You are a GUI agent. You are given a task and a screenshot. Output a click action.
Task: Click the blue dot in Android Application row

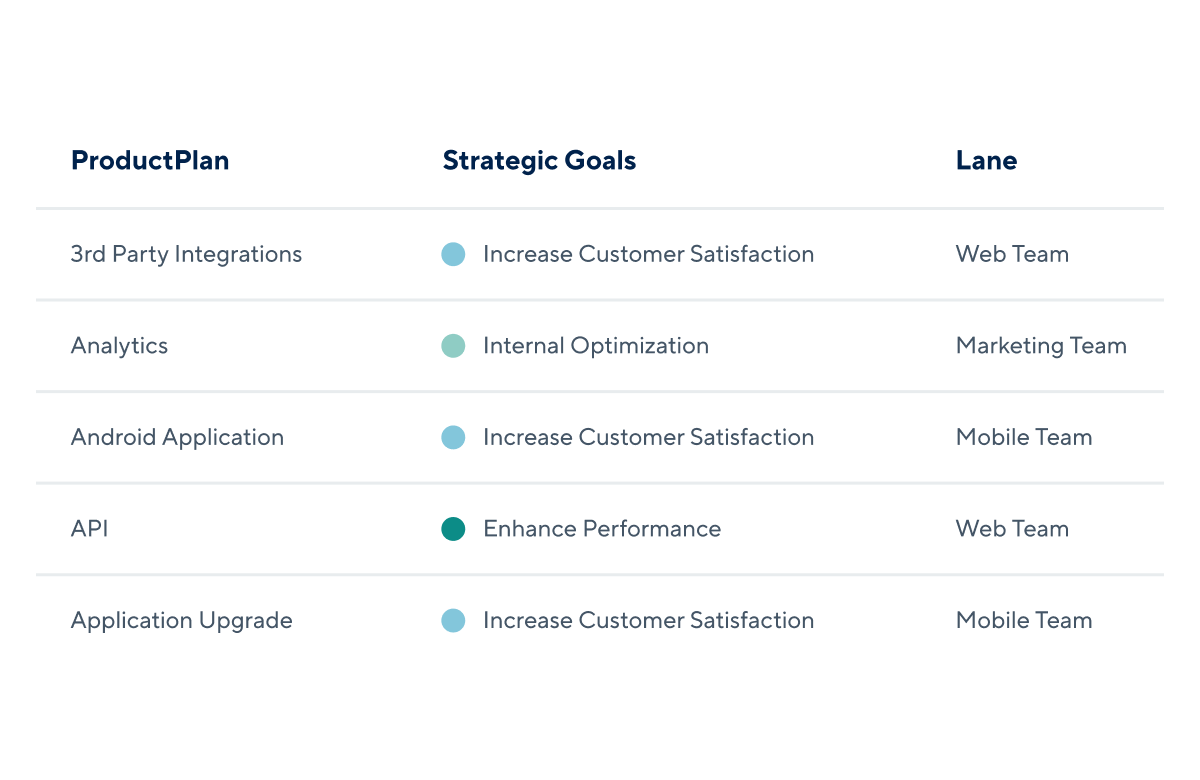click(x=453, y=437)
